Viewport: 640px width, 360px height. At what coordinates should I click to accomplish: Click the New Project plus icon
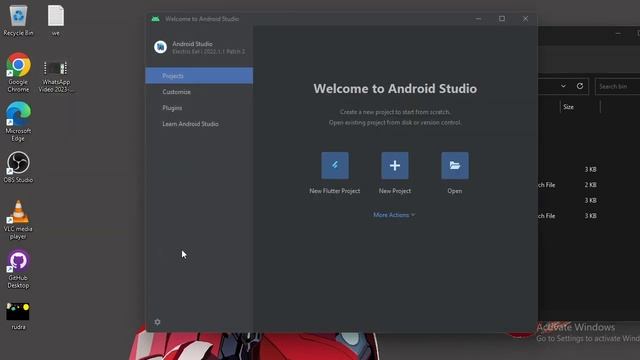point(395,165)
